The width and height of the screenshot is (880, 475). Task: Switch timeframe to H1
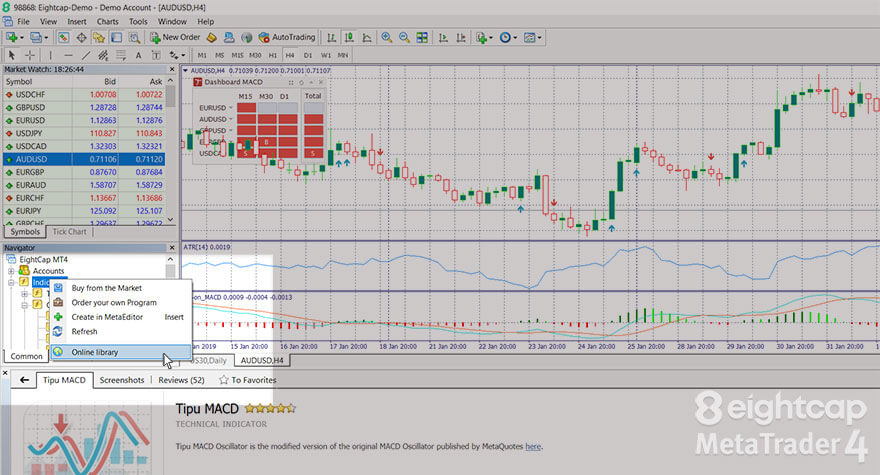[273, 55]
